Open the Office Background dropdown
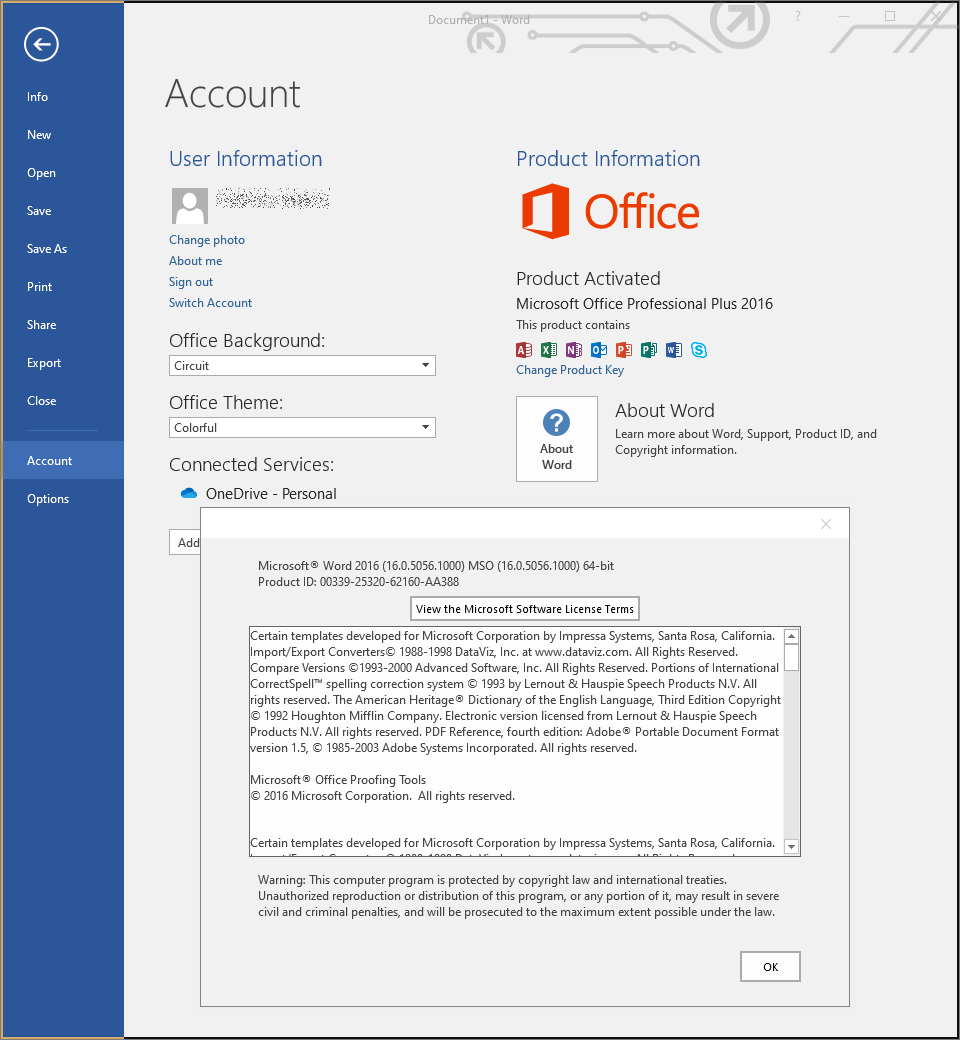Viewport: 960px width, 1040px height. pos(426,365)
